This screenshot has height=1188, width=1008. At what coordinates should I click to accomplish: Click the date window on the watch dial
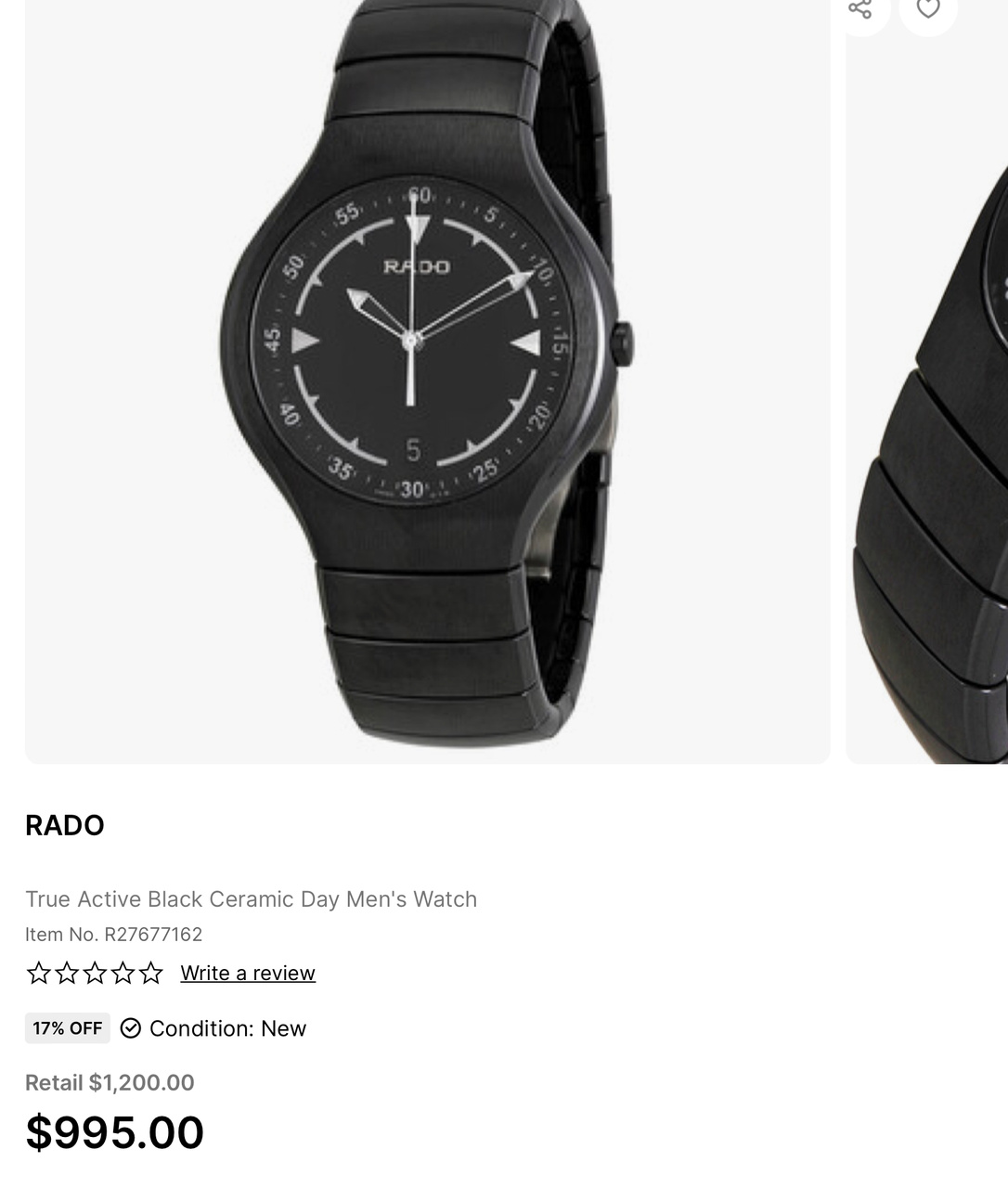413,450
